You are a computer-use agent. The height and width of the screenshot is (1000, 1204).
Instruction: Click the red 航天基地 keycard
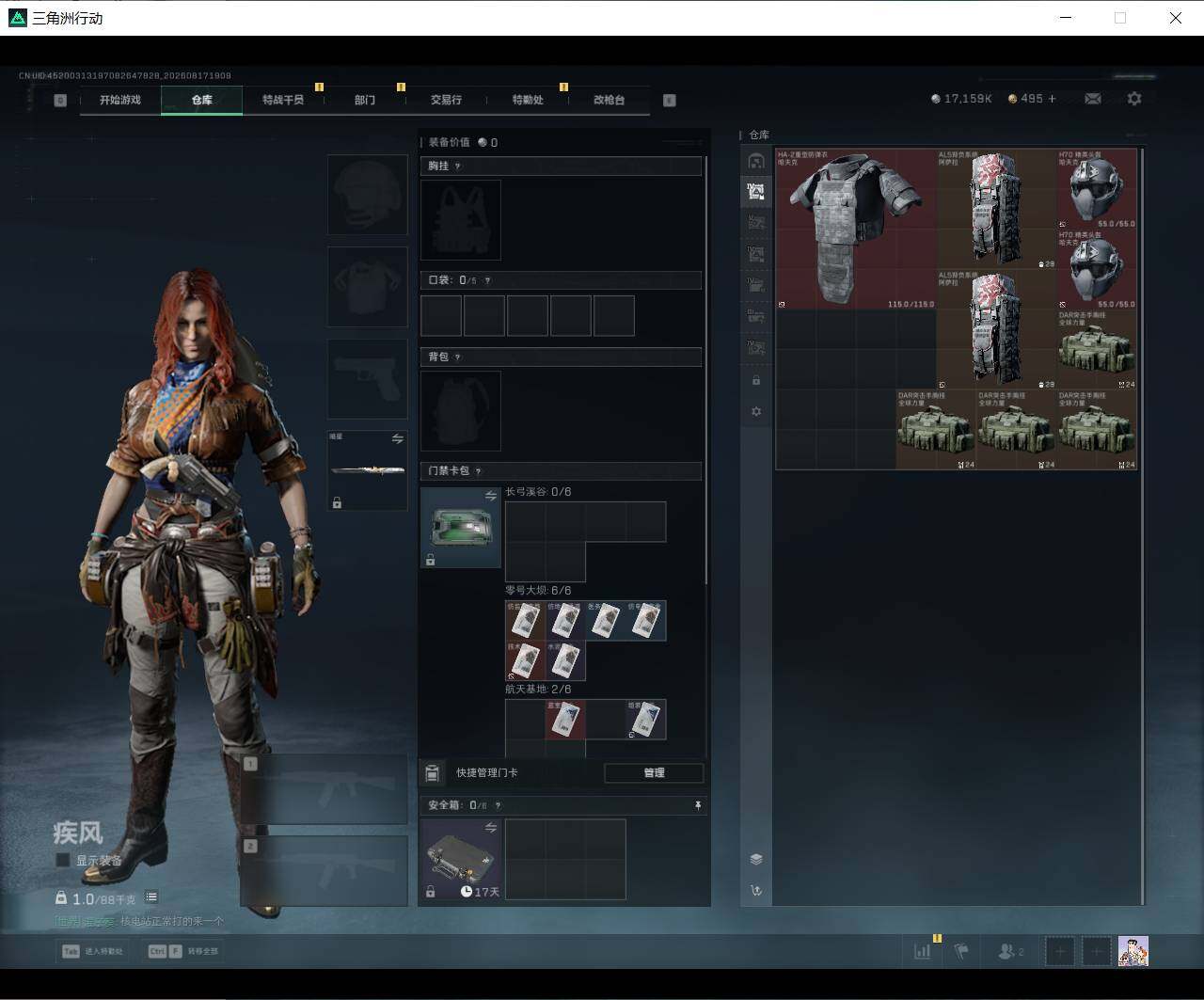[565, 720]
